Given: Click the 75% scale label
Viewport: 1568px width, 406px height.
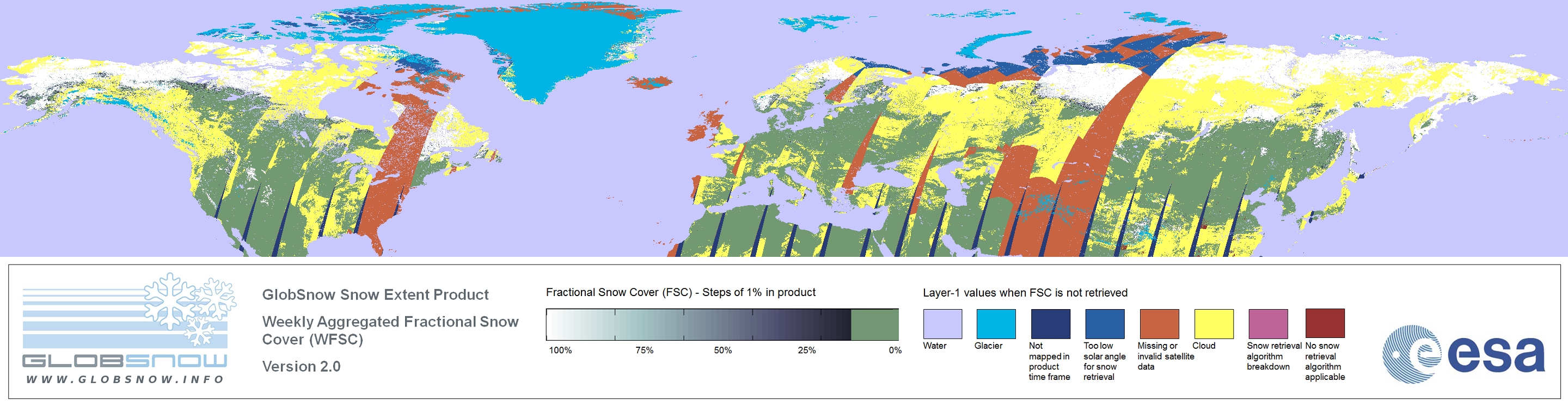Looking at the screenshot, I should [x=645, y=350].
